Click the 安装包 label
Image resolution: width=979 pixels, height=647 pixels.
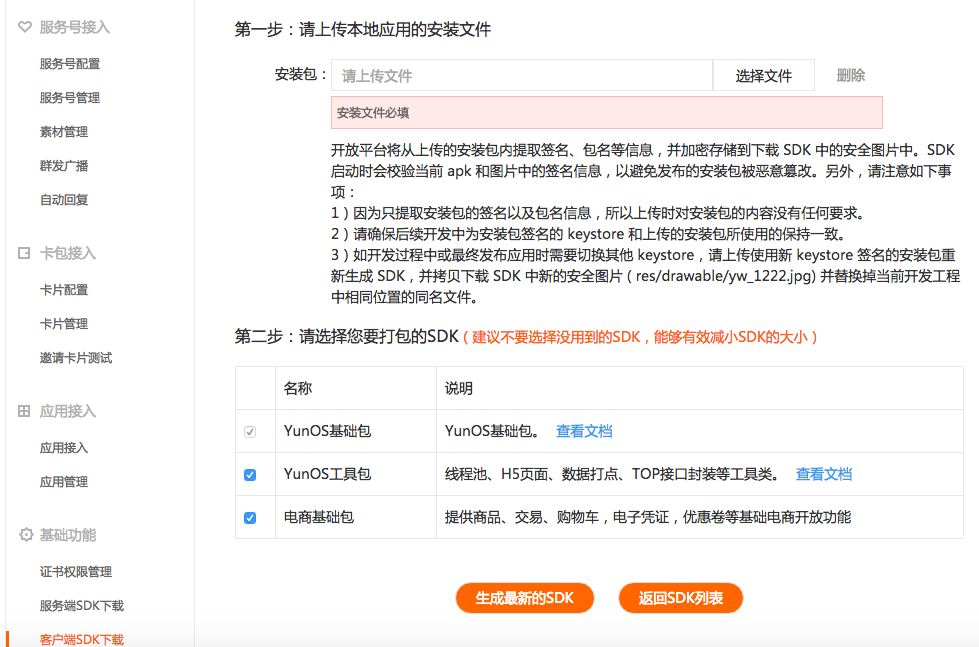tap(302, 75)
